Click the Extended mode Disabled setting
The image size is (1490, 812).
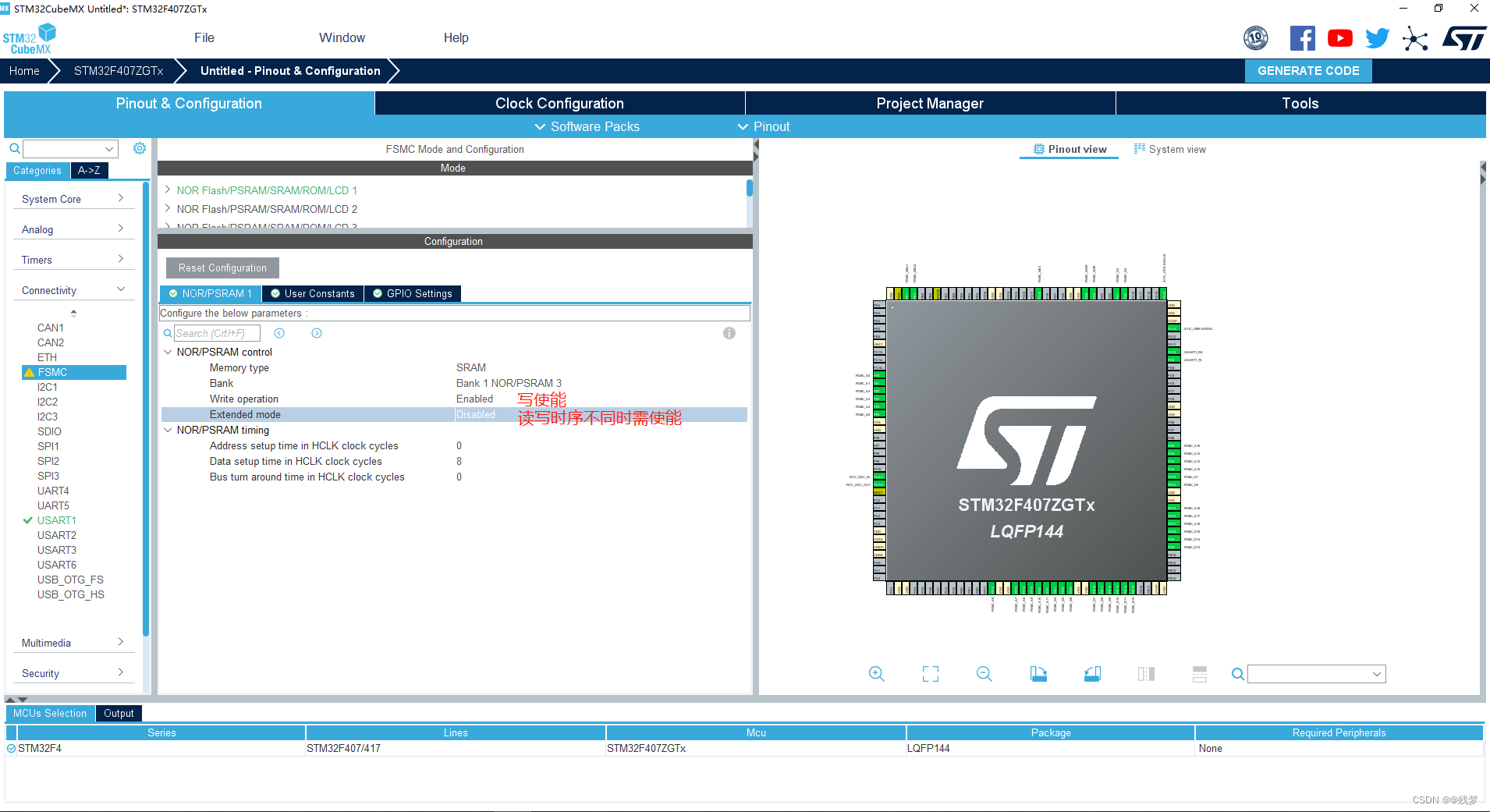click(475, 414)
